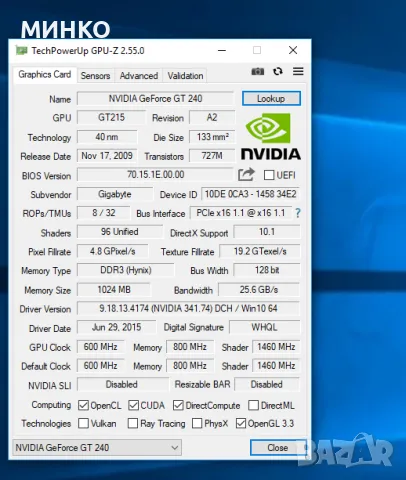The width and height of the screenshot is (406, 480).
Task: Click the Name field NVIDIA GeForce GT 240
Action: click(x=155, y=99)
